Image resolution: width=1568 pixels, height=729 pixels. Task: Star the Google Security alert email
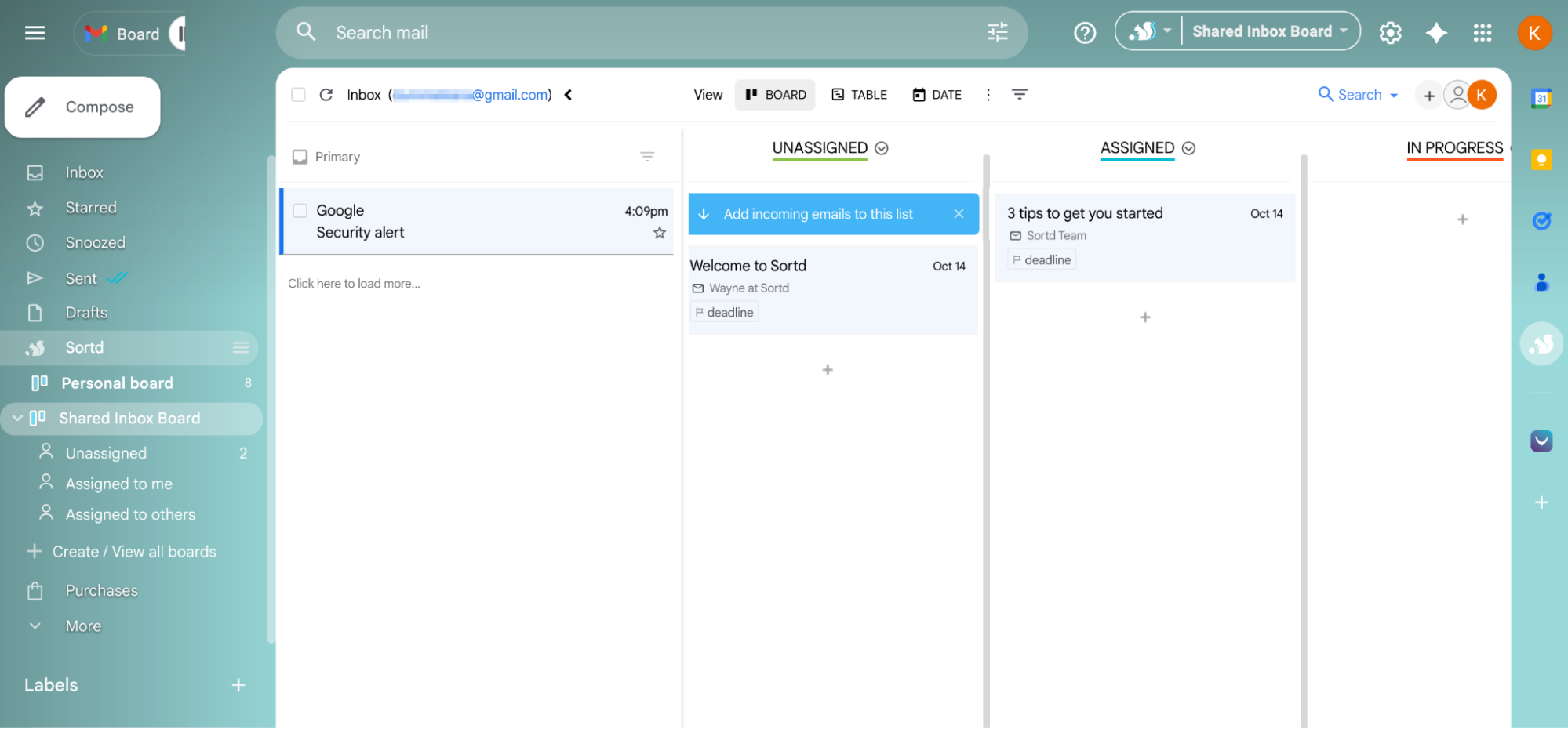coord(660,233)
